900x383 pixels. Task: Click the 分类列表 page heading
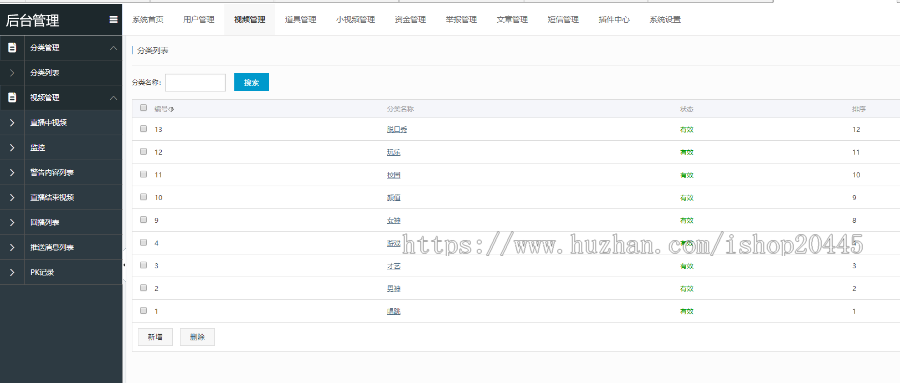pos(152,51)
